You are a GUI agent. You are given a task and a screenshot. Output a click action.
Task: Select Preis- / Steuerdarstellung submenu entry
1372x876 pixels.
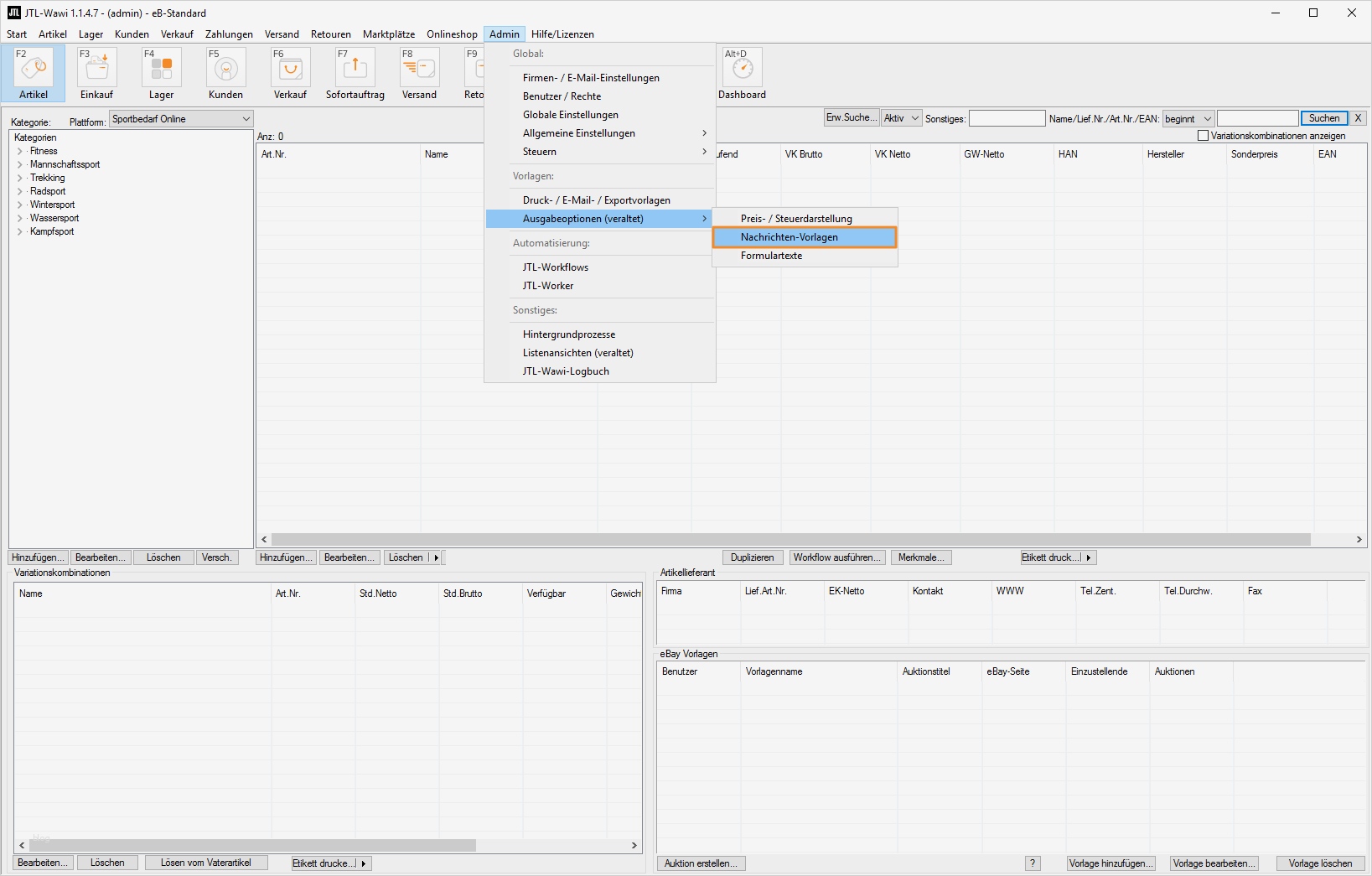[x=805, y=219]
